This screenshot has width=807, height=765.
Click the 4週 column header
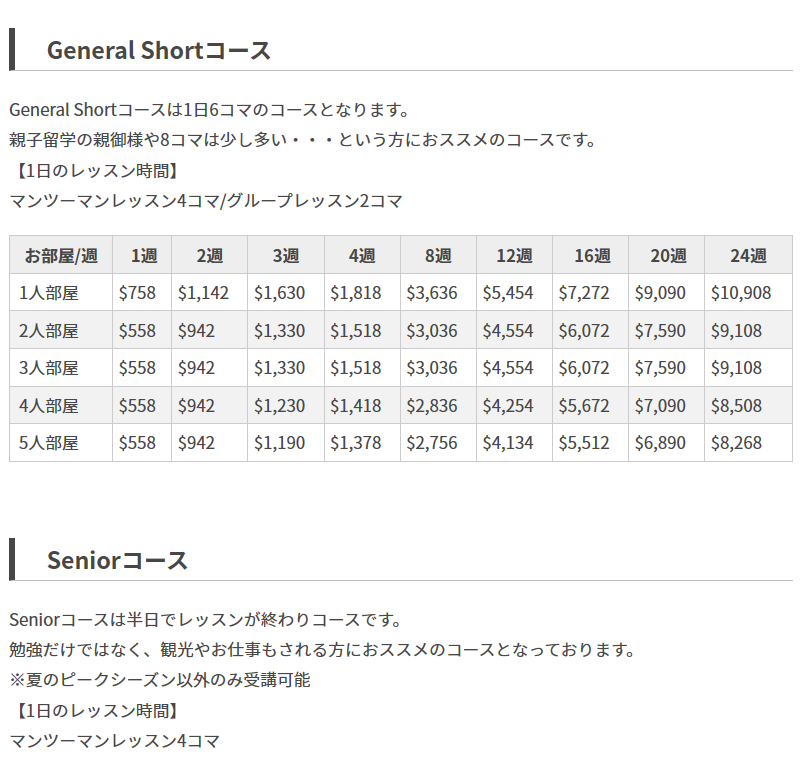coord(362,255)
